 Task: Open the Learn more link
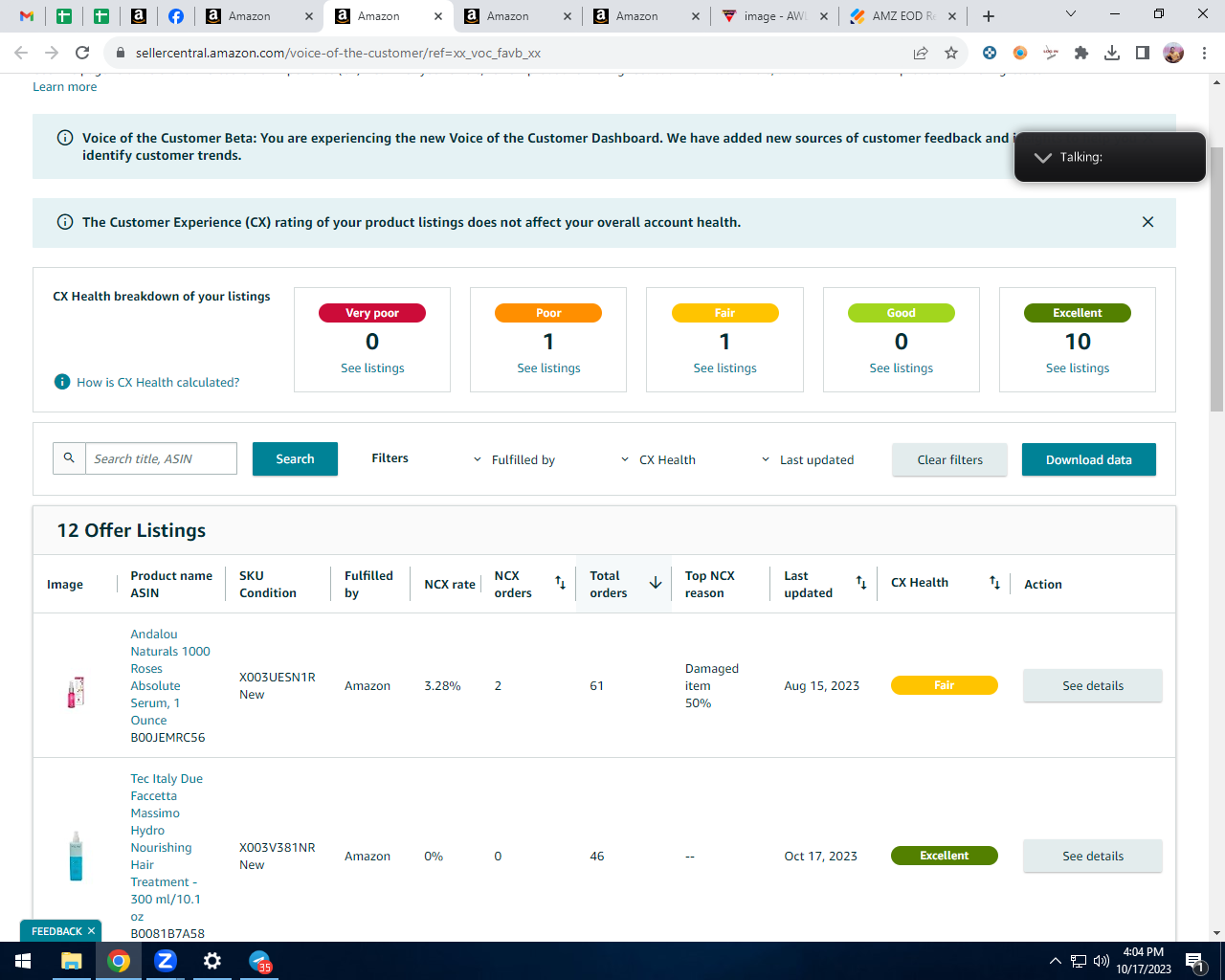(x=65, y=86)
